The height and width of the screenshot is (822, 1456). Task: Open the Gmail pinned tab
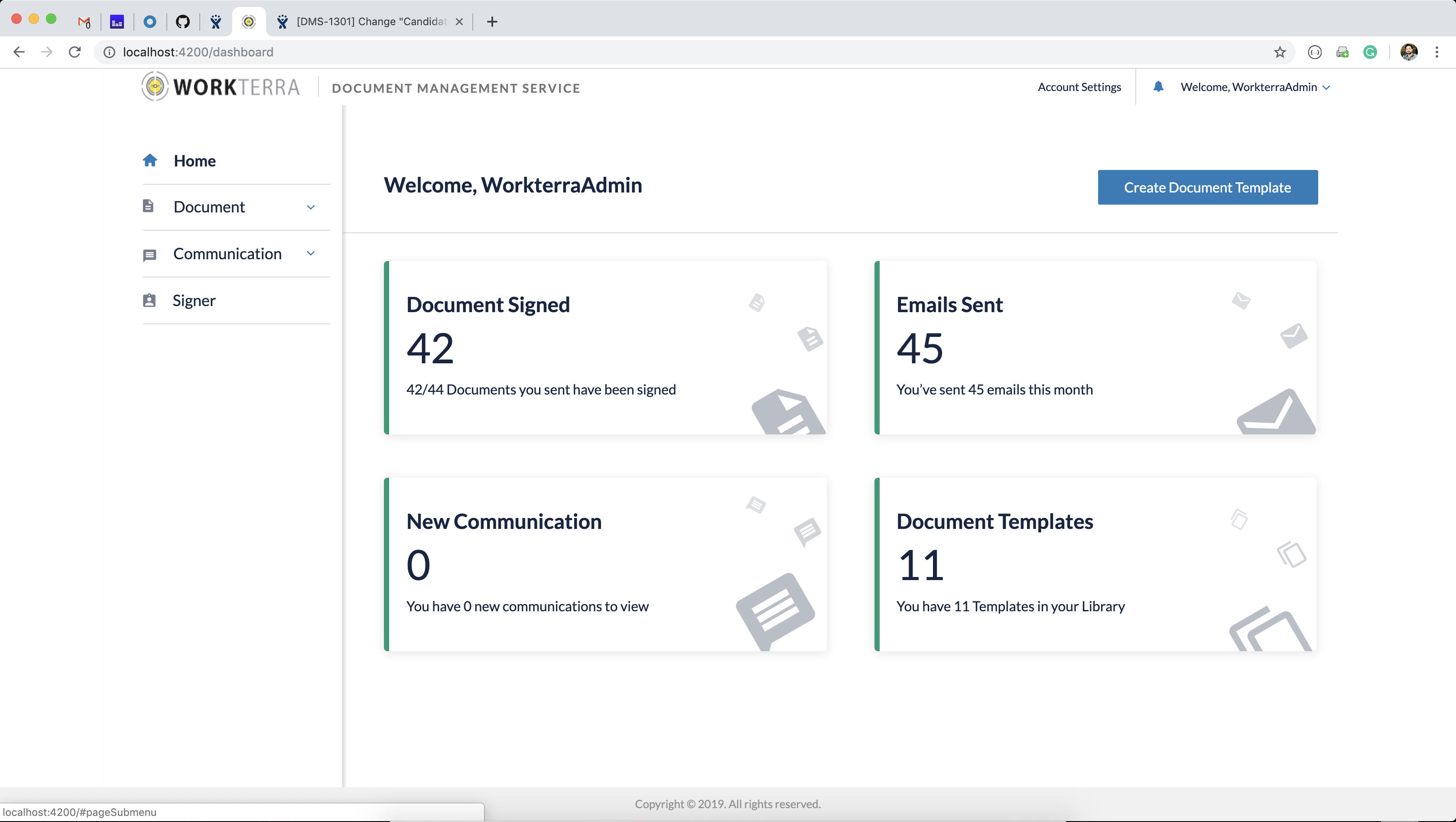point(84,22)
